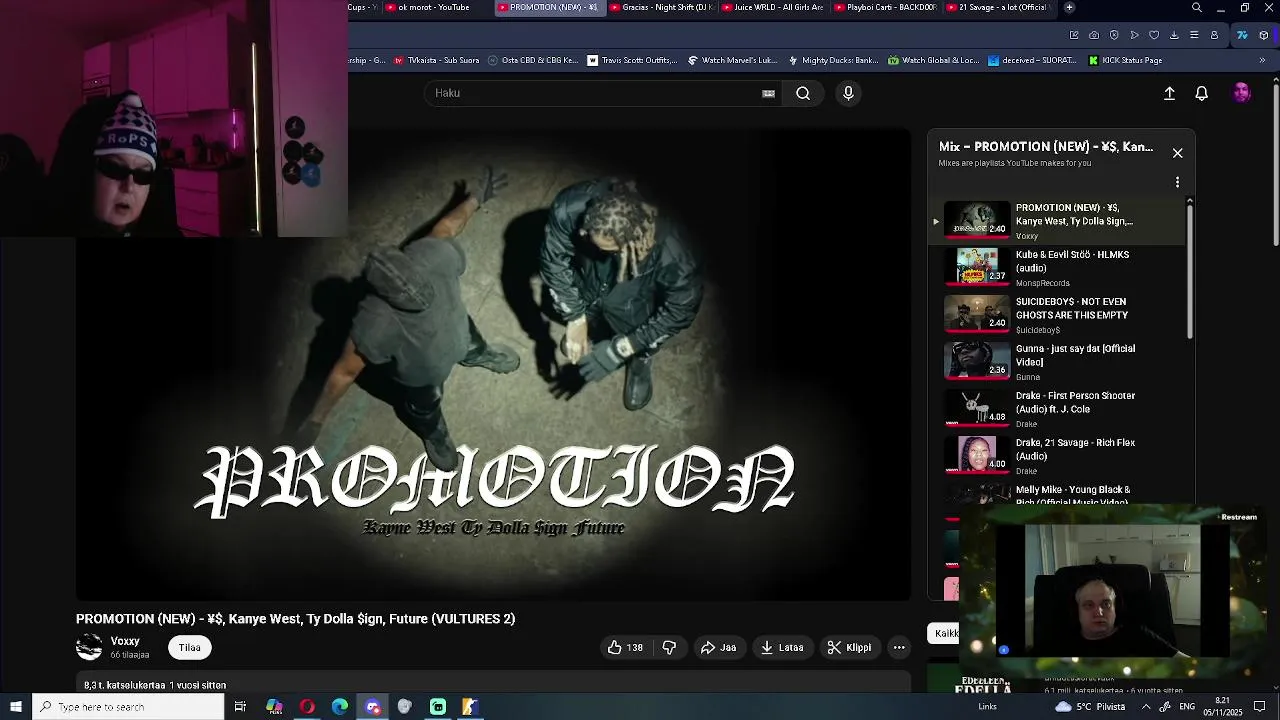Open YouTube notifications bell
The height and width of the screenshot is (720, 1280).
1202,93
